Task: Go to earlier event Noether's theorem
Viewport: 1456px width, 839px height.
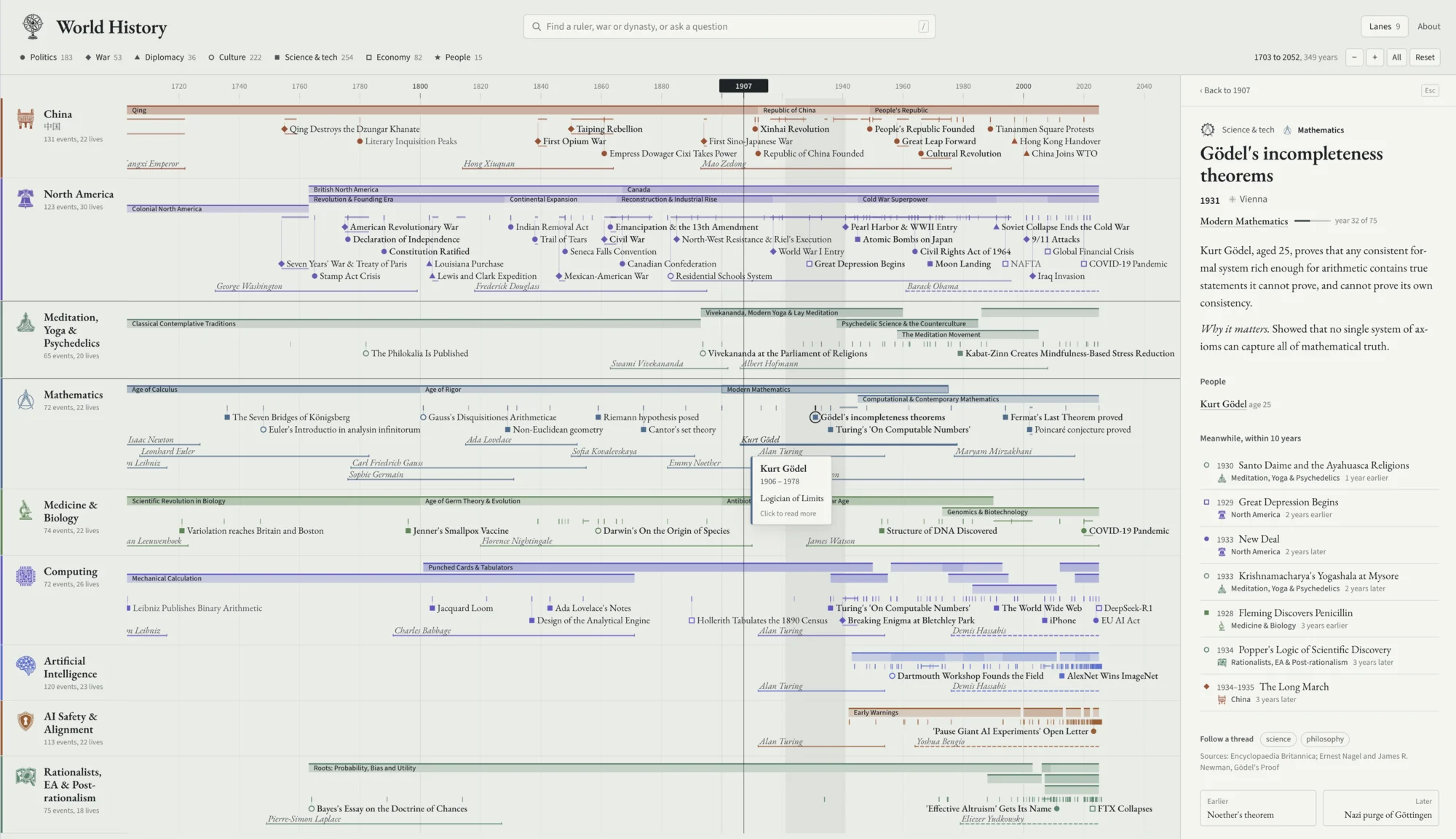Action: [x=1258, y=808]
